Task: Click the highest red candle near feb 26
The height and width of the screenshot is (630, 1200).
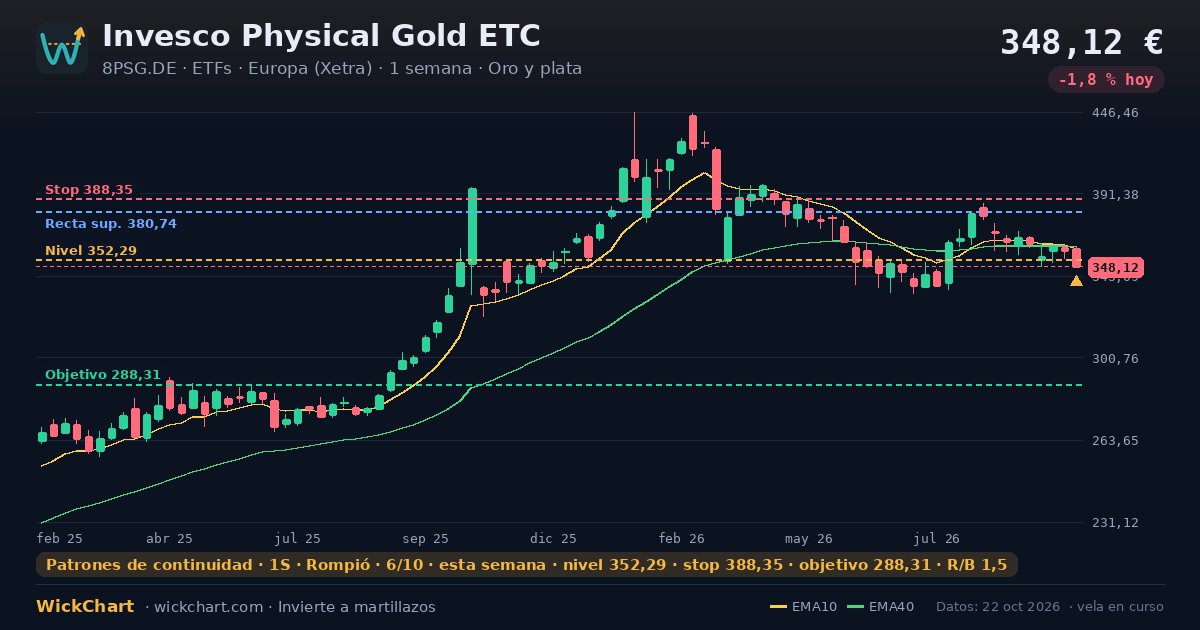Action: tap(692, 133)
